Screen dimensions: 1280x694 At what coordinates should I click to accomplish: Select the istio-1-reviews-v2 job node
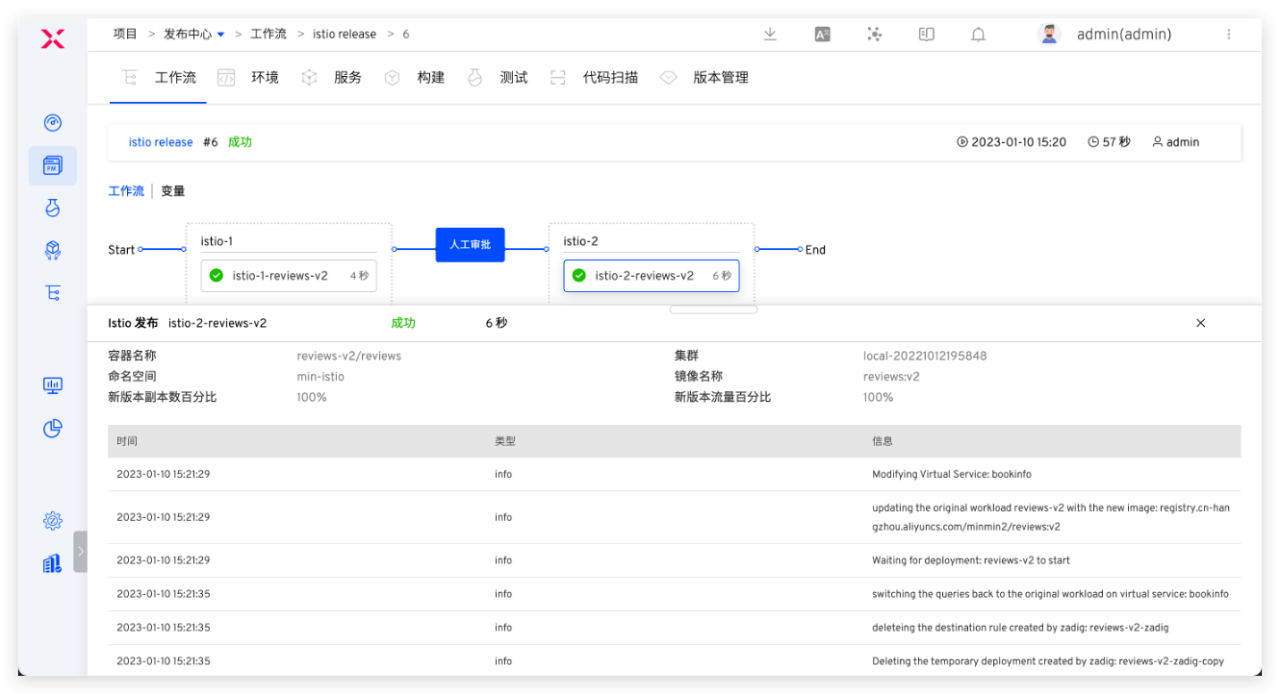point(288,276)
